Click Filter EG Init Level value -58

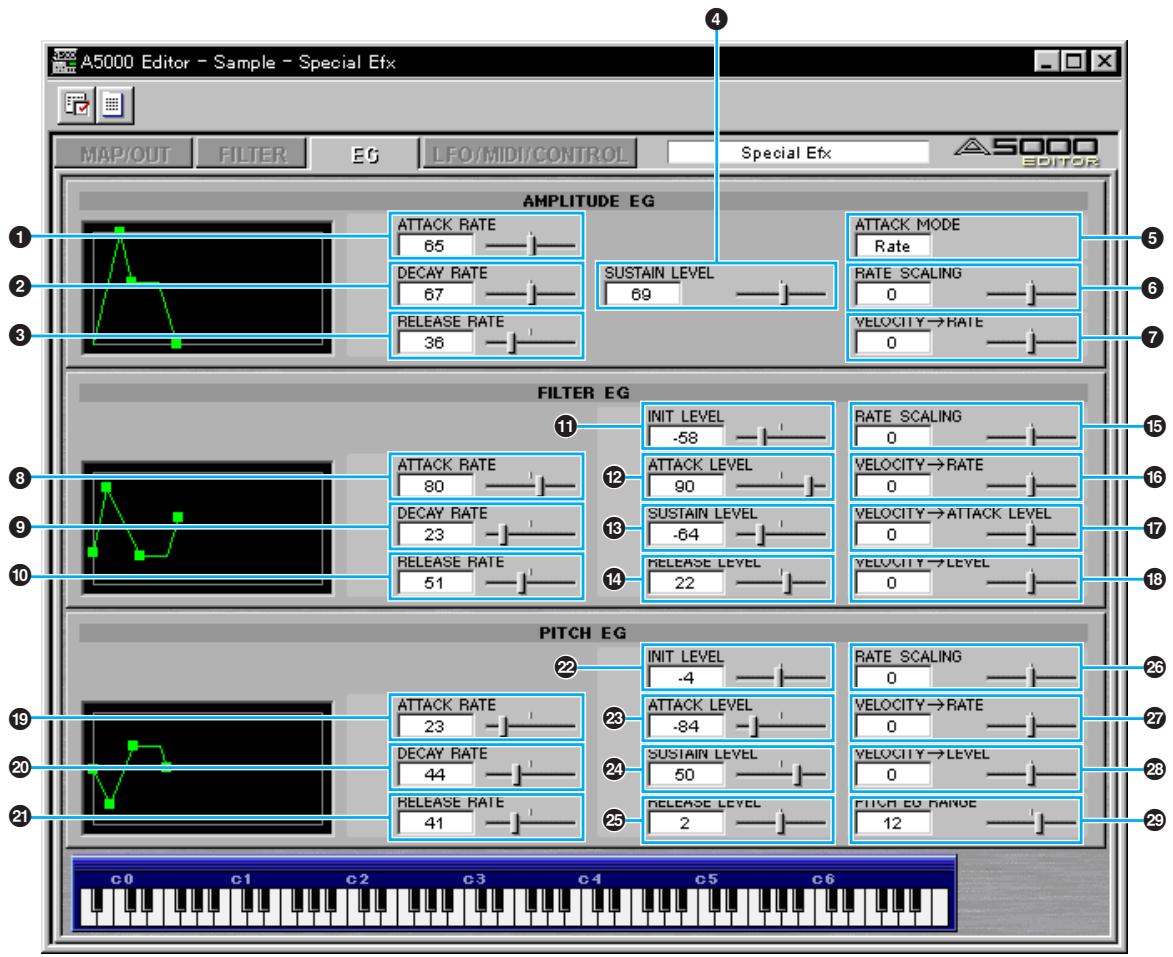685,438
